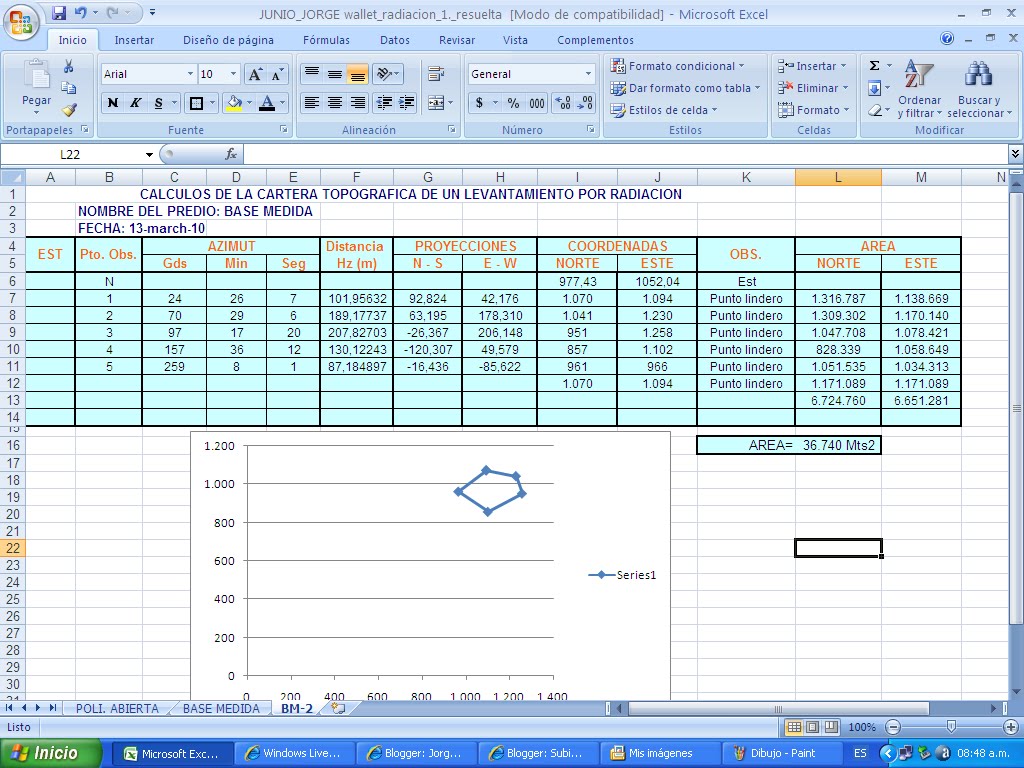Apply percent style
The image size is (1024, 768).
point(513,103)
